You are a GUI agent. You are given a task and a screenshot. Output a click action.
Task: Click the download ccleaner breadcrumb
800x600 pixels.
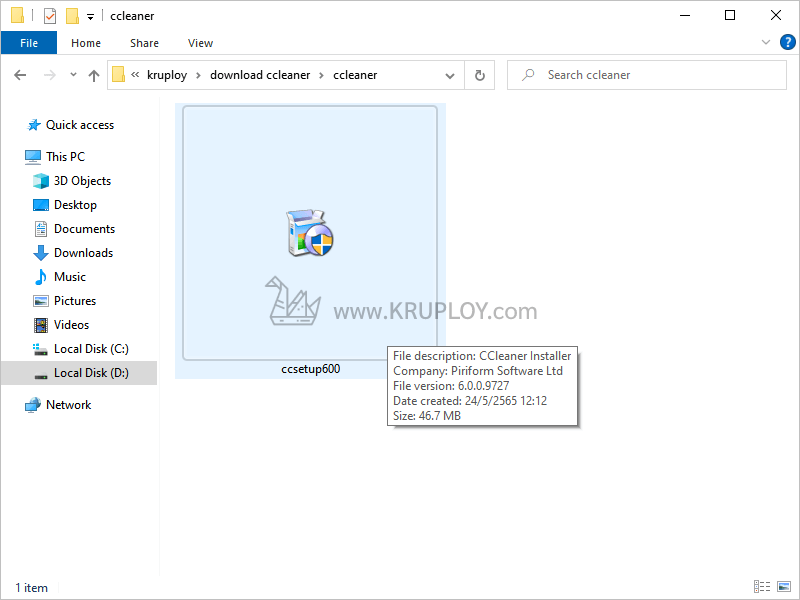[260, 75]
